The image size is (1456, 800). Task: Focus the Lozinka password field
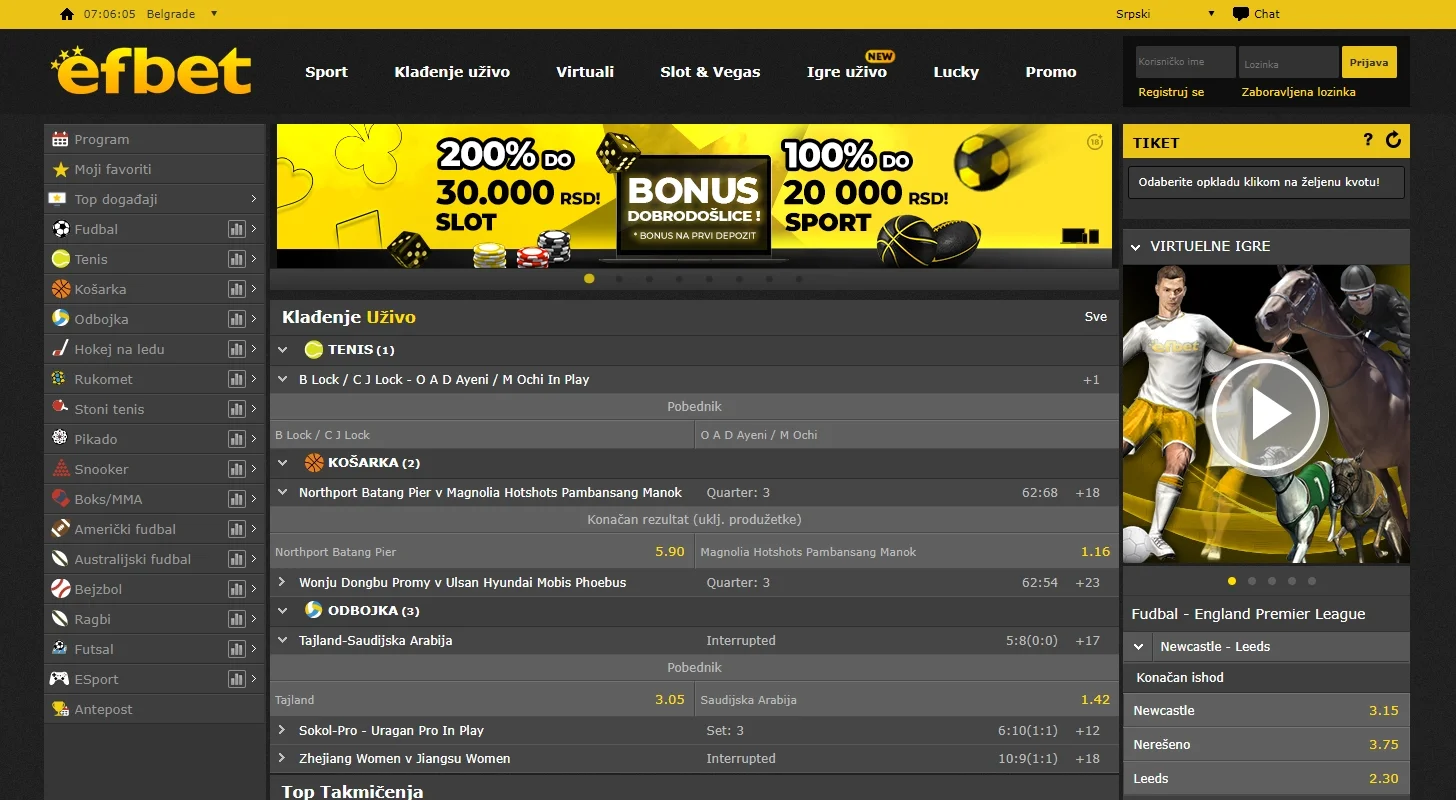pyautogui.click(x=1288, y=62)
